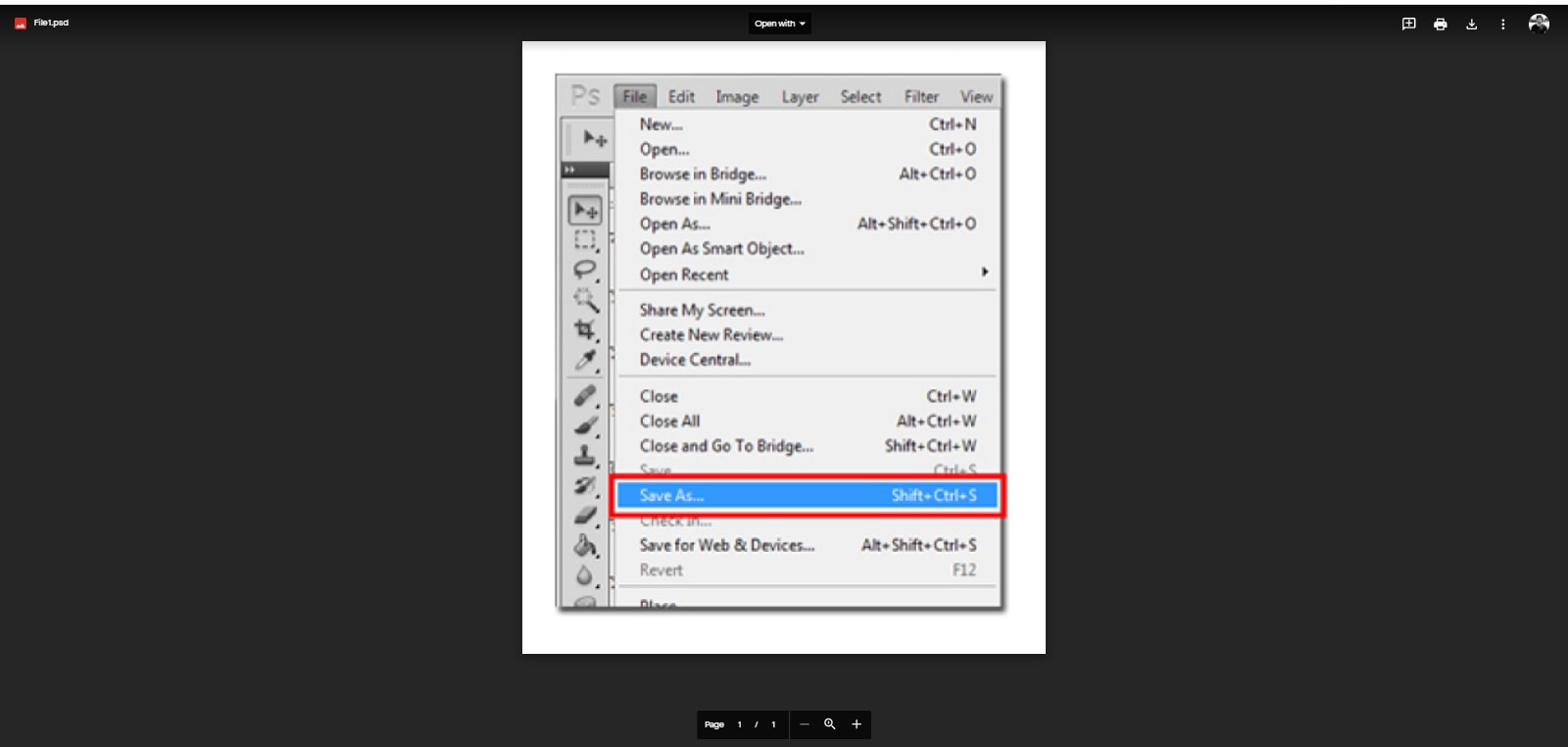Zoom in with the plus button
Image resolution: width=1568 pixels, height=747 pixels.
point(856,724)
